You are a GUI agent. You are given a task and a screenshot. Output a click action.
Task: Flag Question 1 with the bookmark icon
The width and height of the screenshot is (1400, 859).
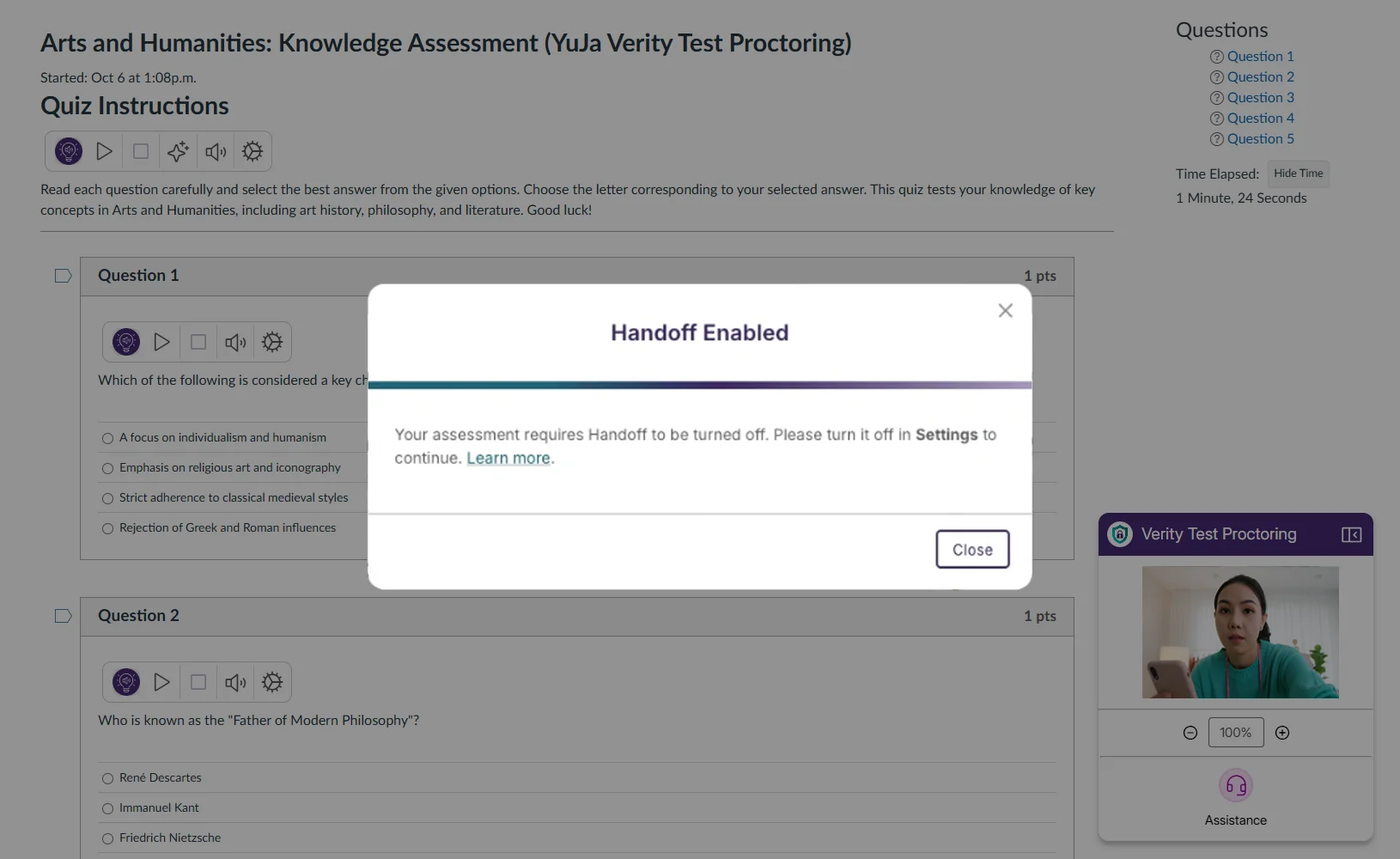pos(63,276)
